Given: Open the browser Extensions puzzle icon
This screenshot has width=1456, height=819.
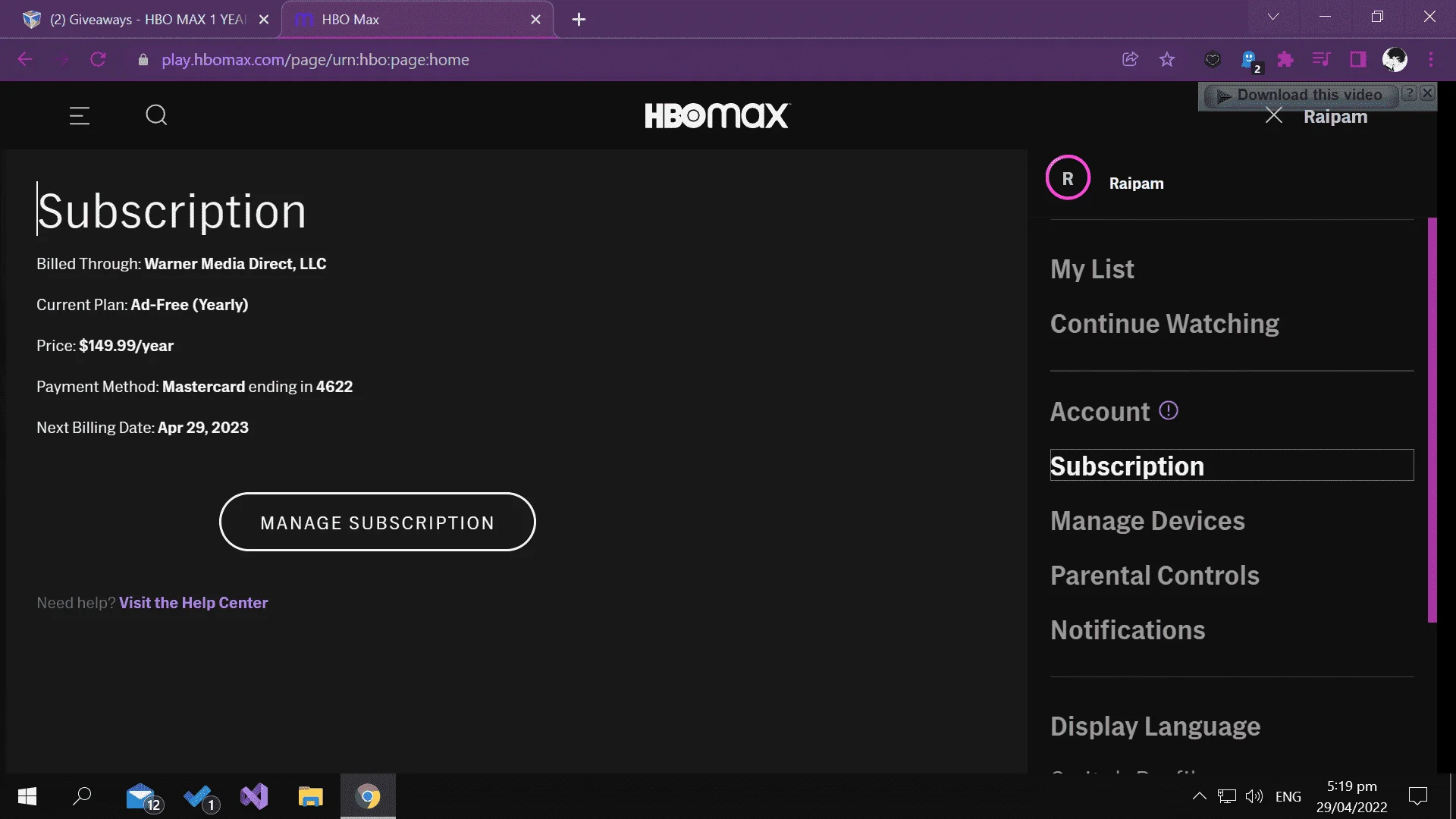Looking at the screenshot, I should [x=1285, y=59].
